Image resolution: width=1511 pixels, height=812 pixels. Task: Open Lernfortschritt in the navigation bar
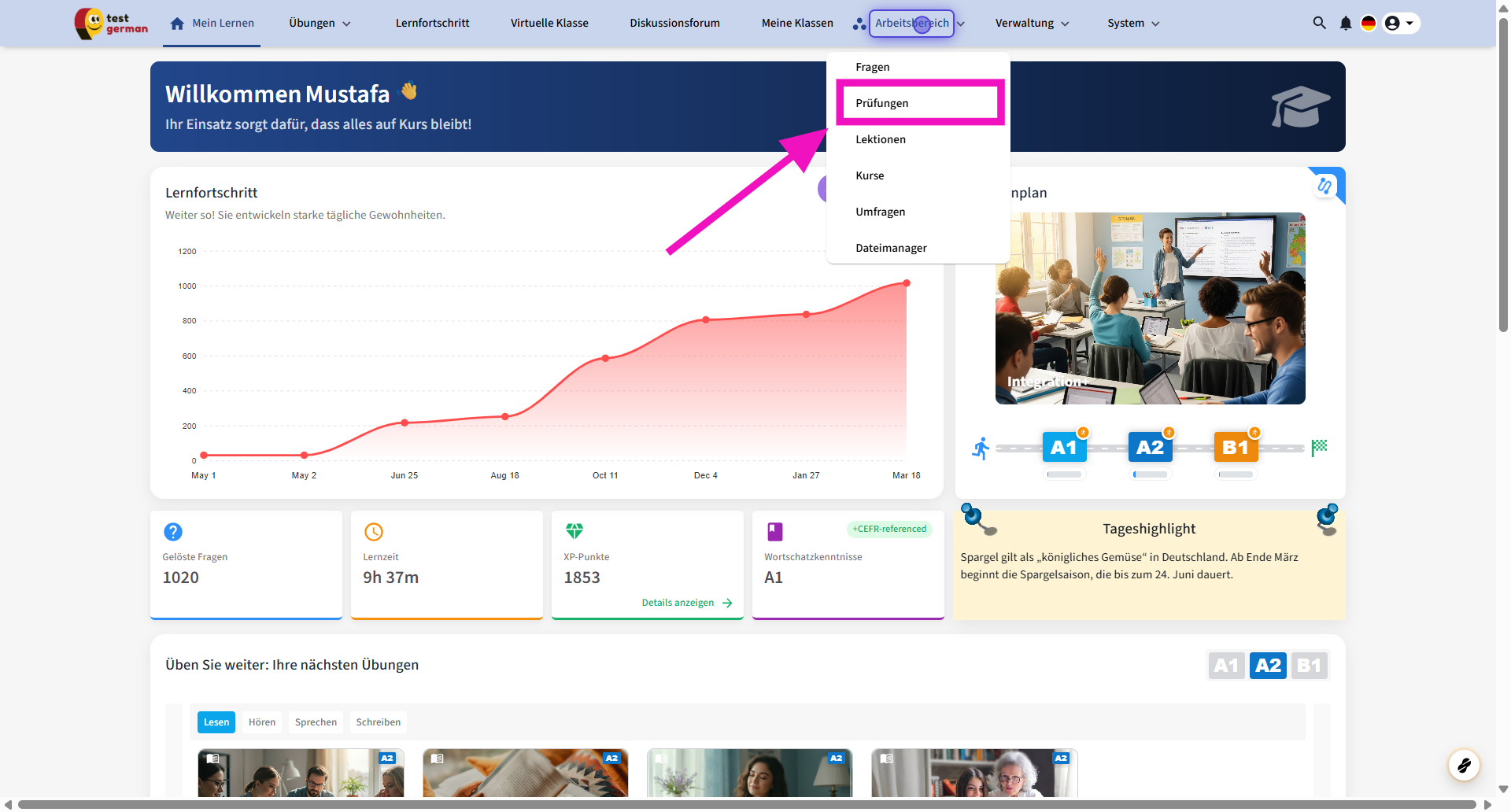[432, 24]
